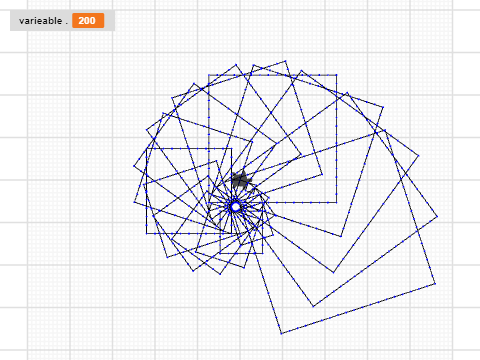Click the highest corner of the spiral drawing
This screenshot has height=360, width=480.
(x=285, y=61)
